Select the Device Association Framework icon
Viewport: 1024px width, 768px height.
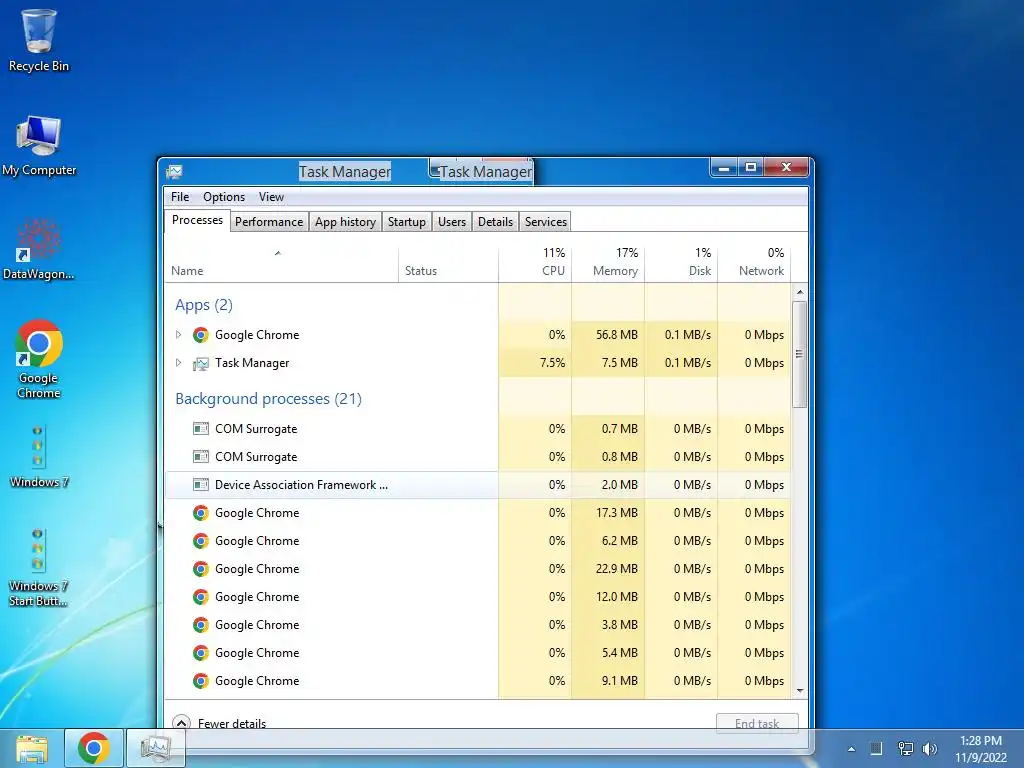200,485
